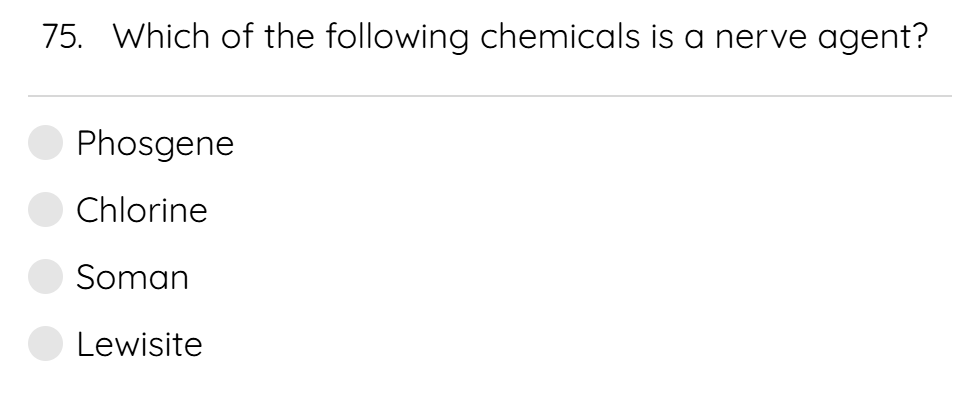Answer with the second option circle

tap(46, 210)
